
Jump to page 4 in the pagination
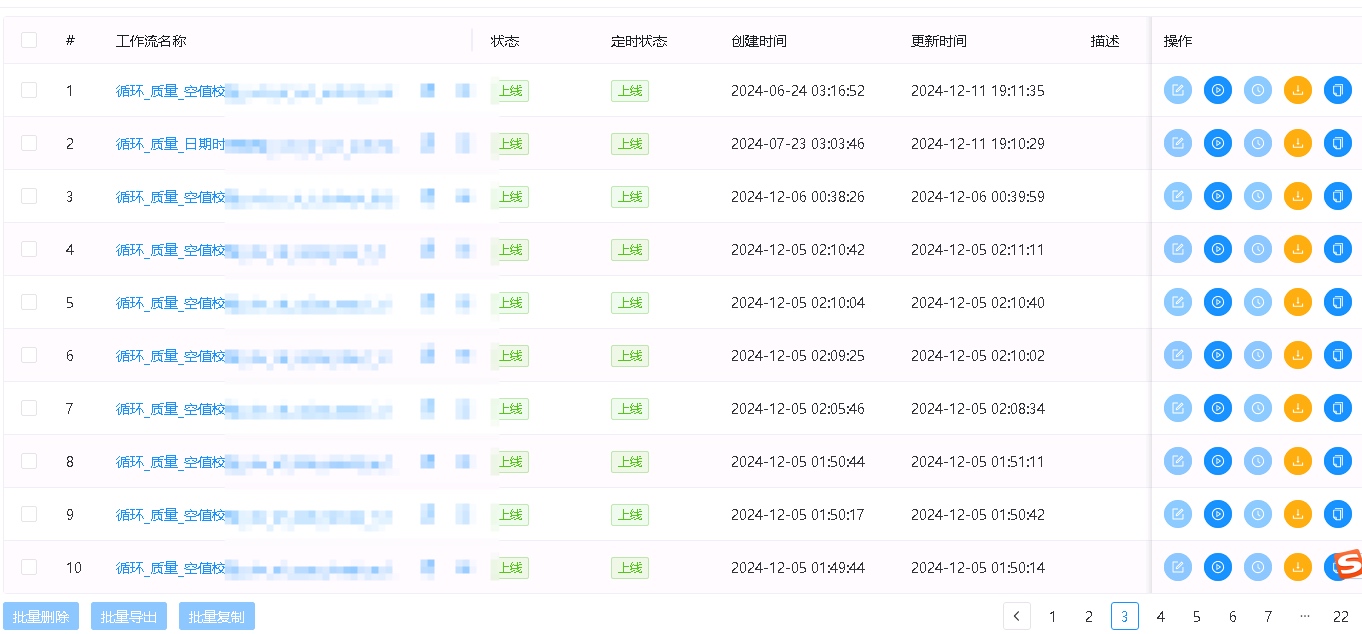click(x=1160, y=617)
